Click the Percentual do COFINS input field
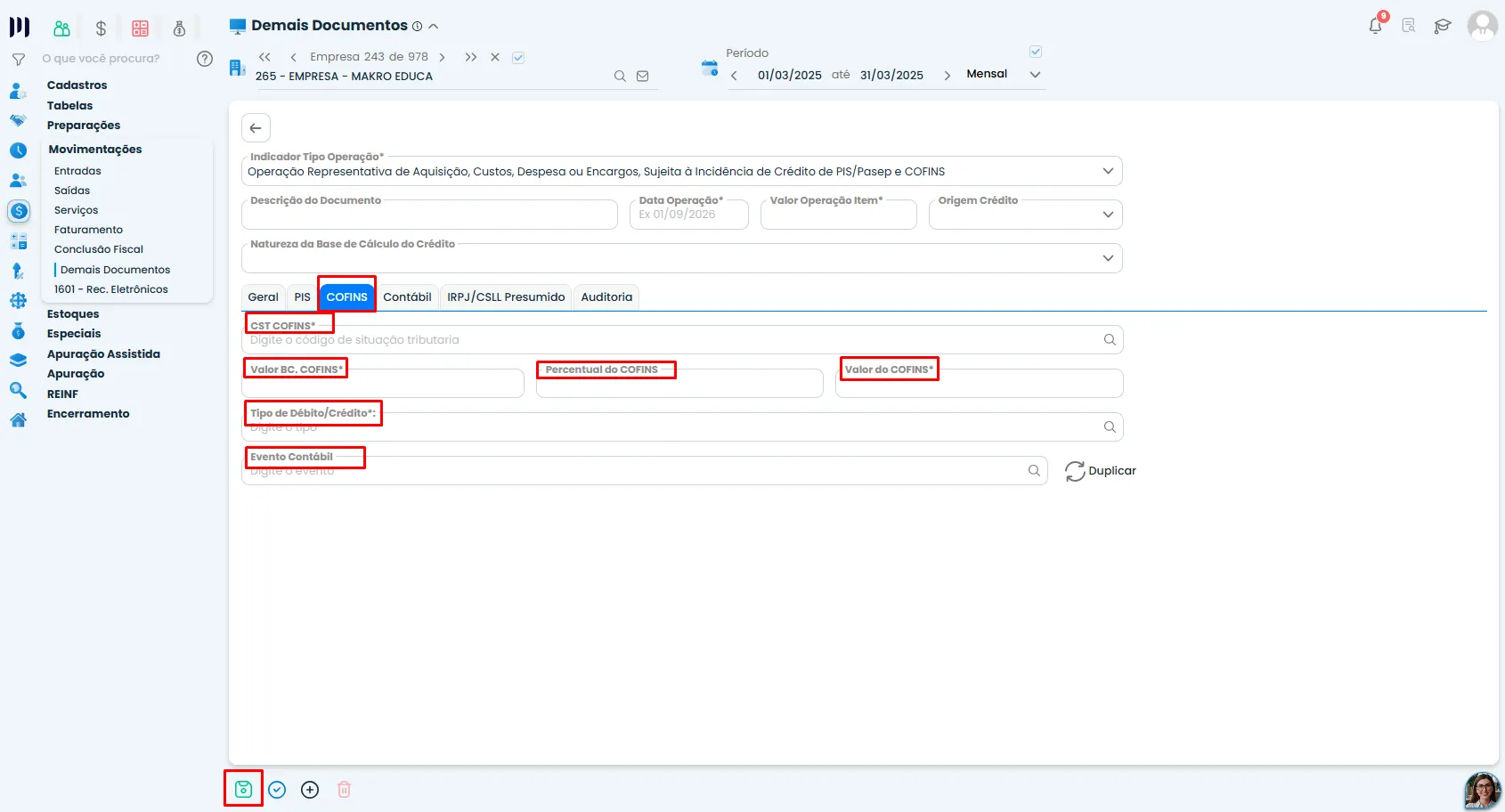The width and height of the screenshot is (1505, 812). [x=679, y=384]
